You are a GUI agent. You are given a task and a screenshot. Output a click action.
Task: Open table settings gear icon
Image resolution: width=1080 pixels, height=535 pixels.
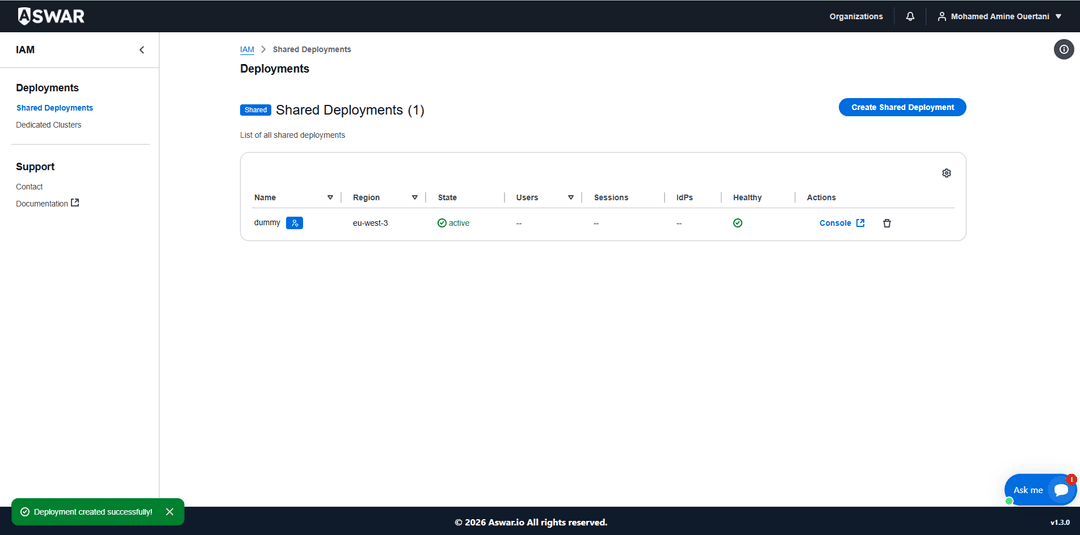(946, 173)
